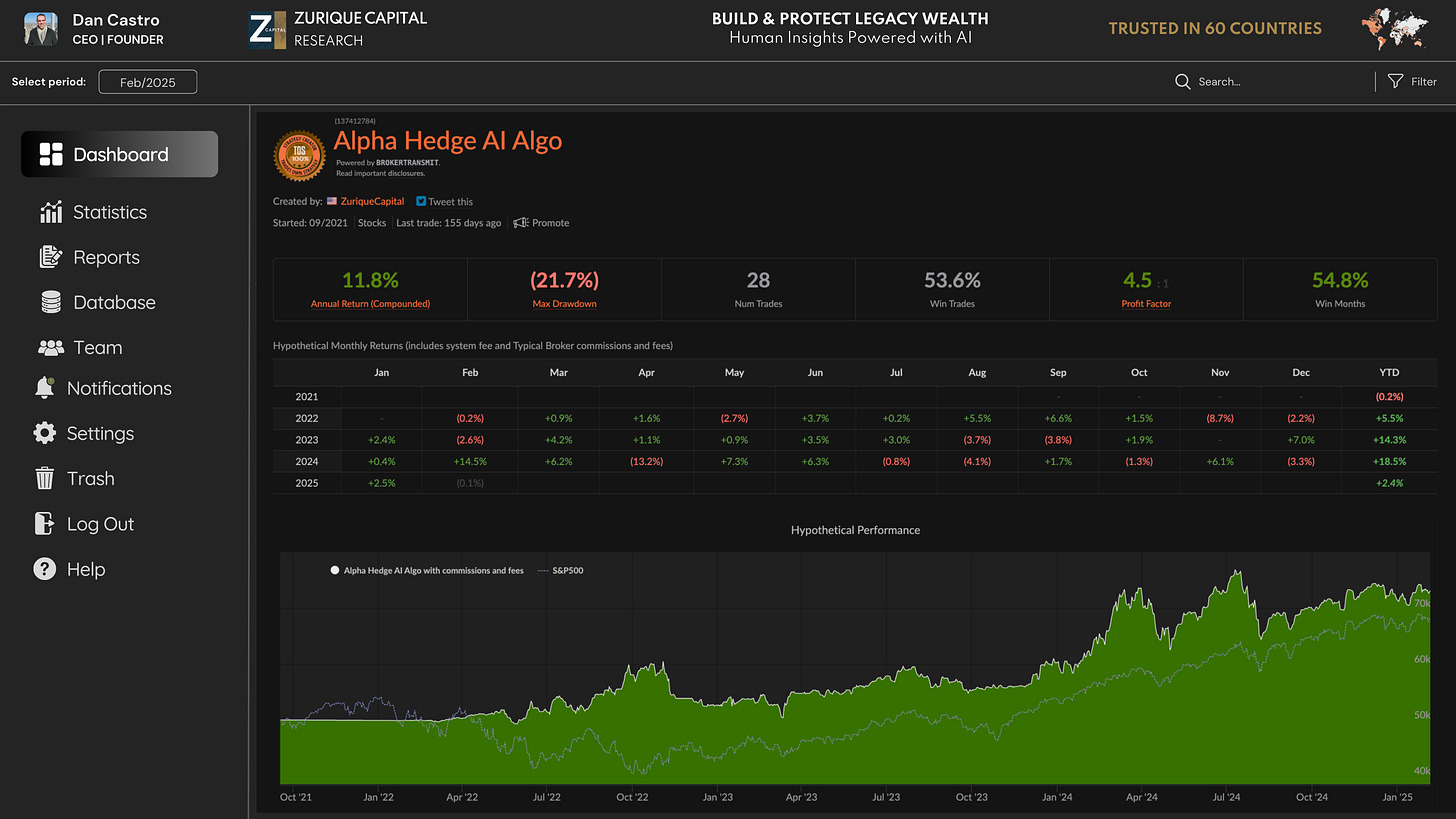1456x819 pixels.
Task: Click into the Search field
Action: click(x=1268, y=81)
